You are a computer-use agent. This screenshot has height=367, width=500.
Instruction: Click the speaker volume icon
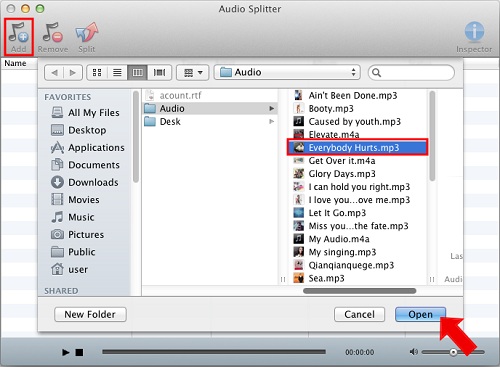point(414,352)
